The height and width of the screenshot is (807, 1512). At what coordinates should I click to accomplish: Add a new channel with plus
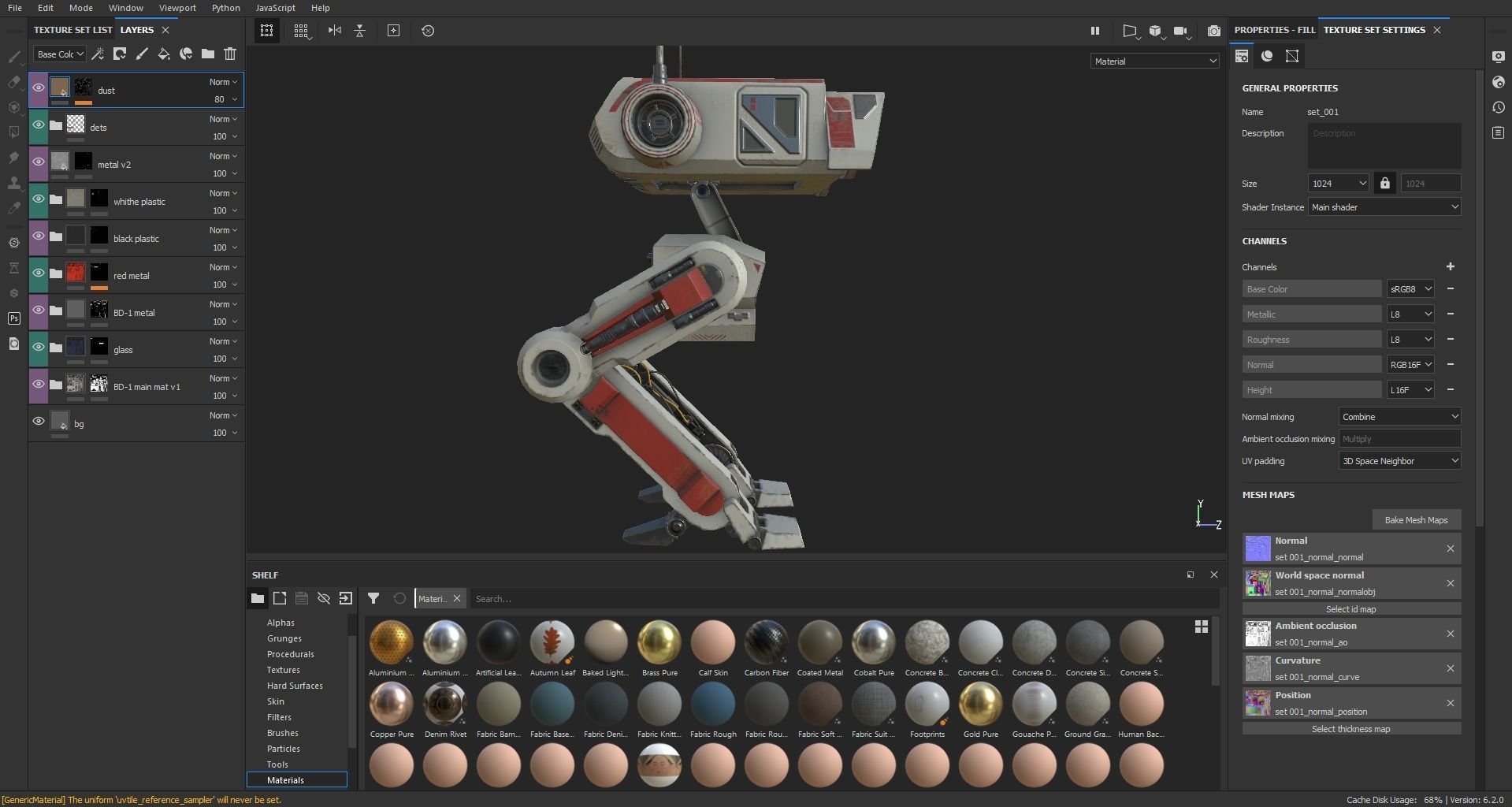coord(1450,266)
